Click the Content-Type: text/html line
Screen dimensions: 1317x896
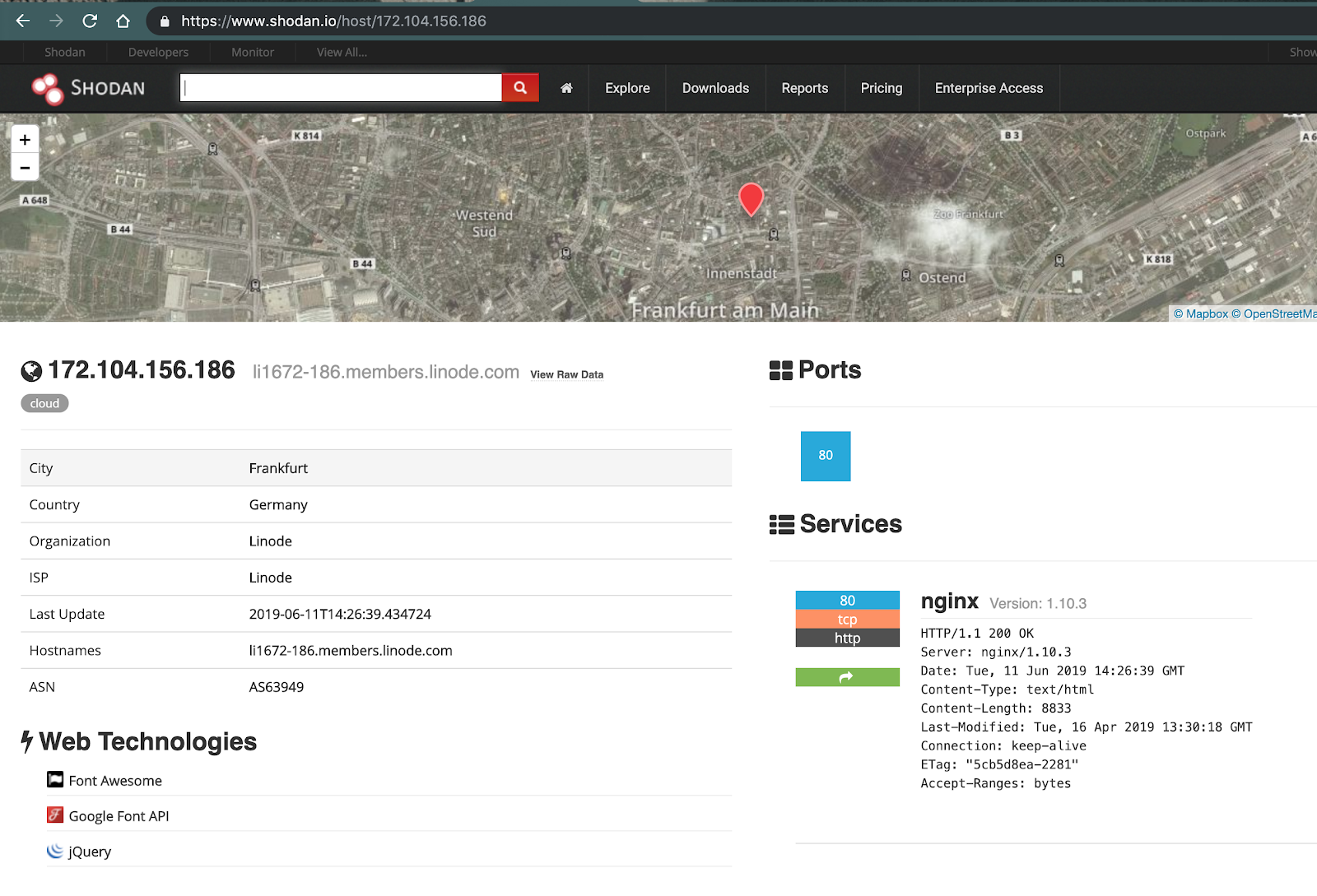[1008, 689]
